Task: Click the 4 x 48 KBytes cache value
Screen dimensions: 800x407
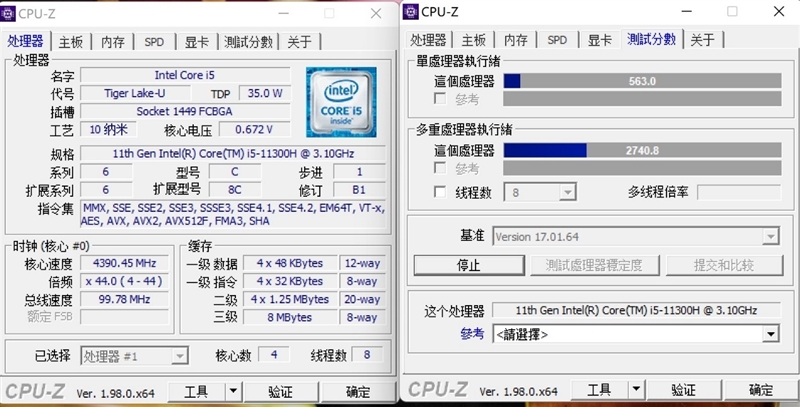Action: [x=290, y=263]
